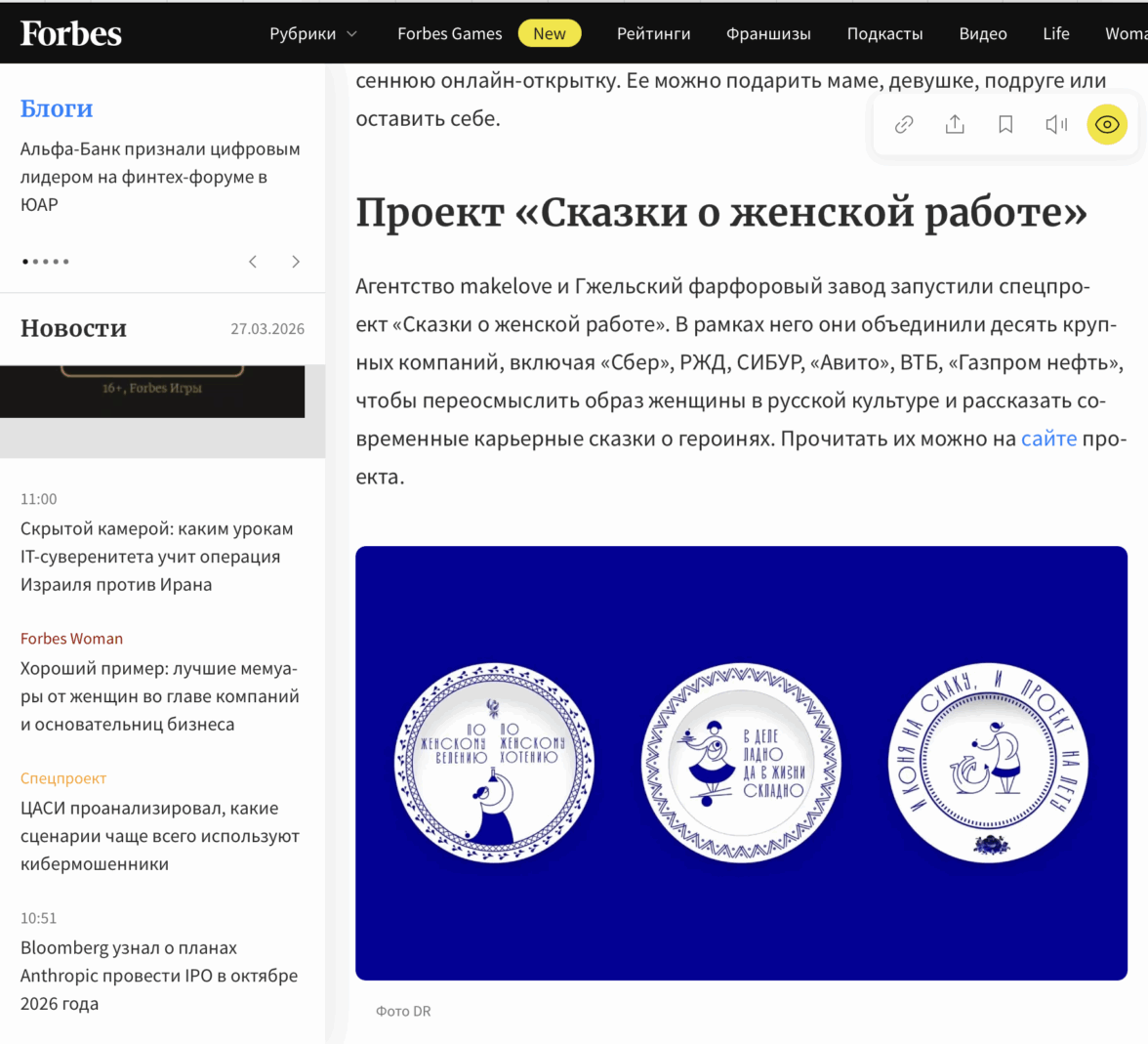
Task: Click the Forbes Игры dark banner
Action: [152, 392]
